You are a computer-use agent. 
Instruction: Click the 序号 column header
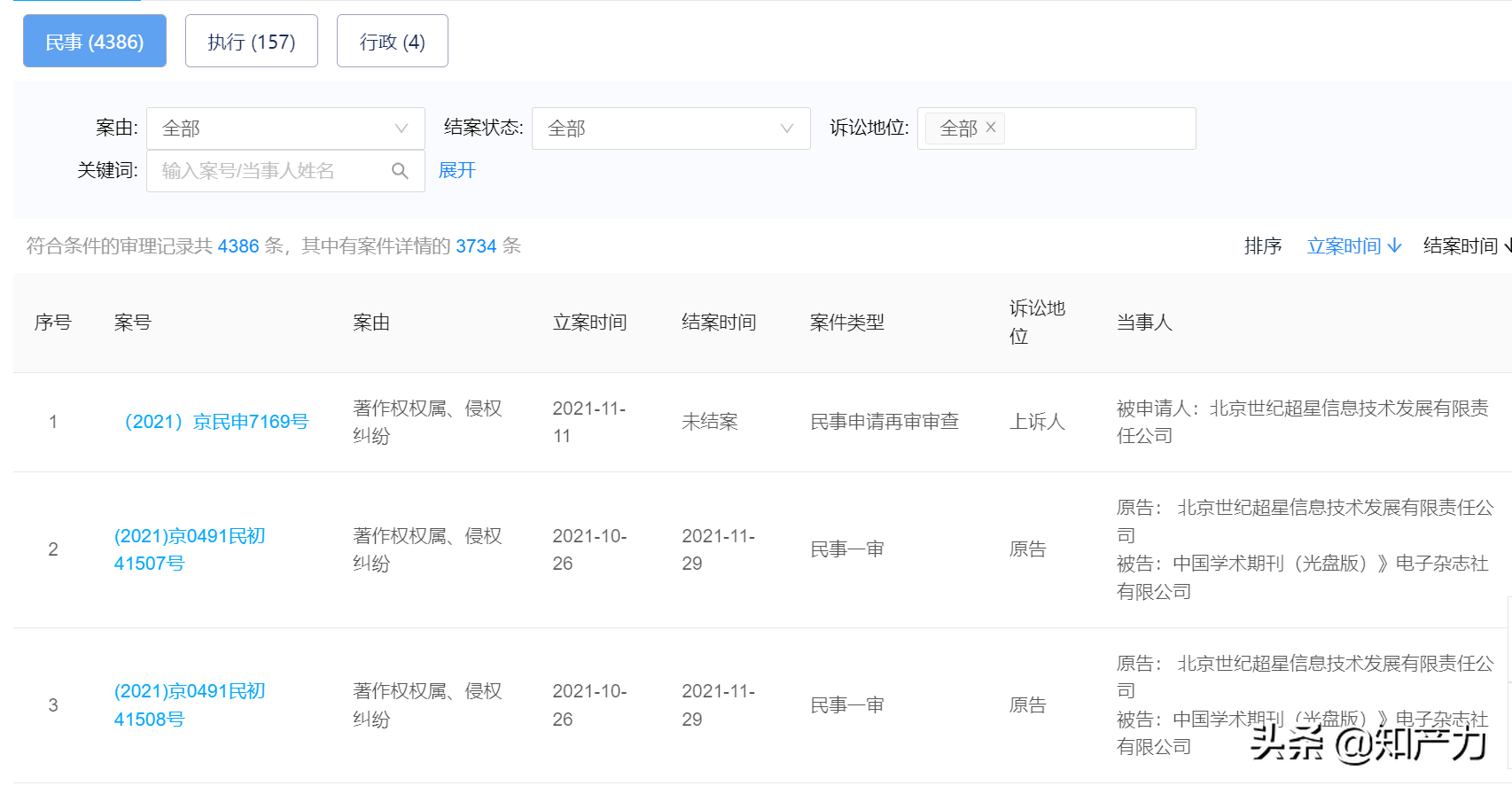53,323
